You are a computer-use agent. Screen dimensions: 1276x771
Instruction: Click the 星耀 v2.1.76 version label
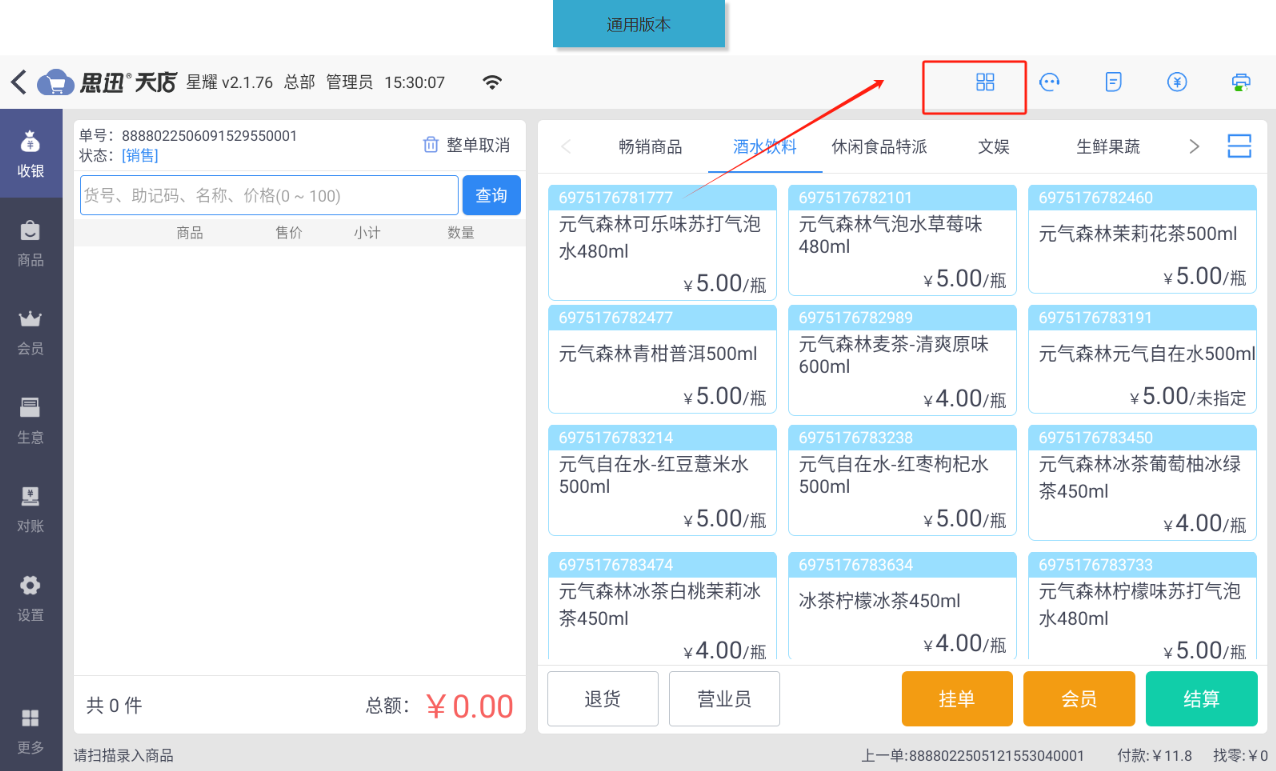230,82
